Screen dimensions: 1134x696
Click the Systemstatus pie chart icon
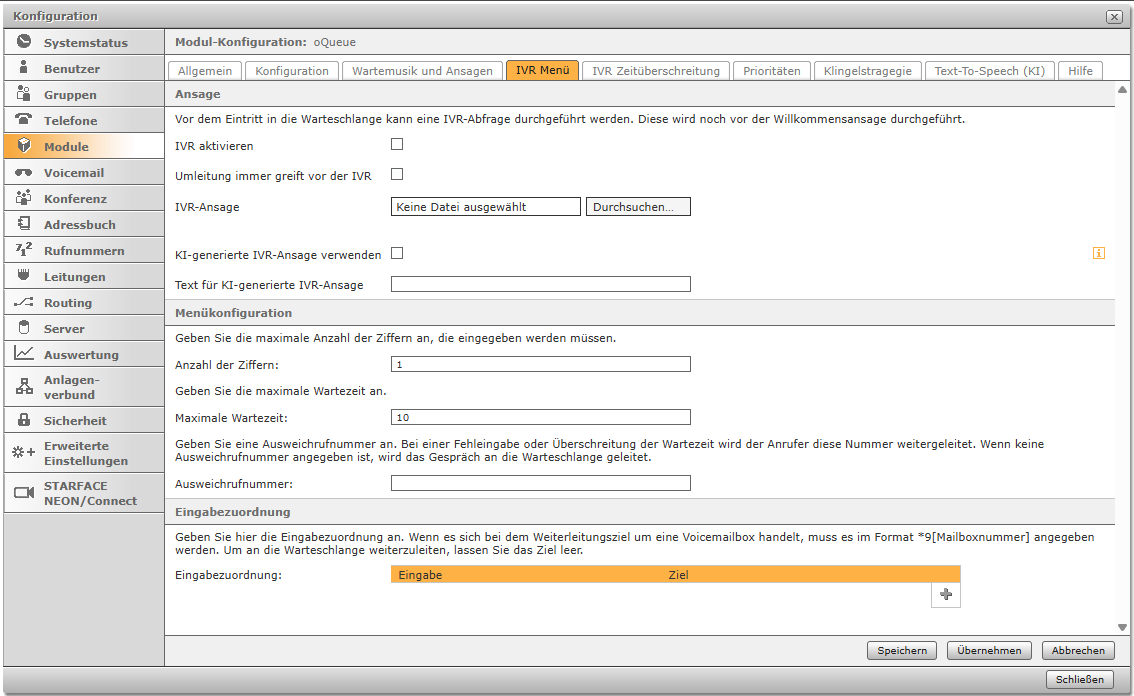(24, 42)
